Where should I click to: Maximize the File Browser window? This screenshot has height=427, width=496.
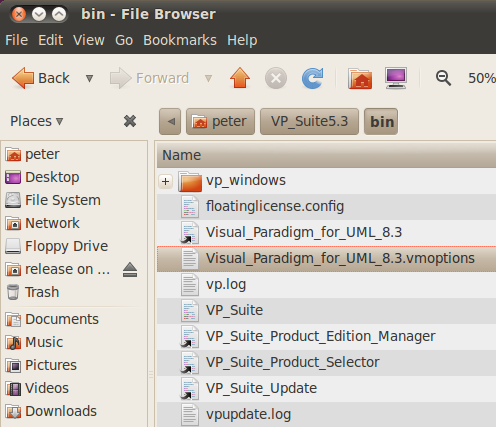tap(59, 14)
